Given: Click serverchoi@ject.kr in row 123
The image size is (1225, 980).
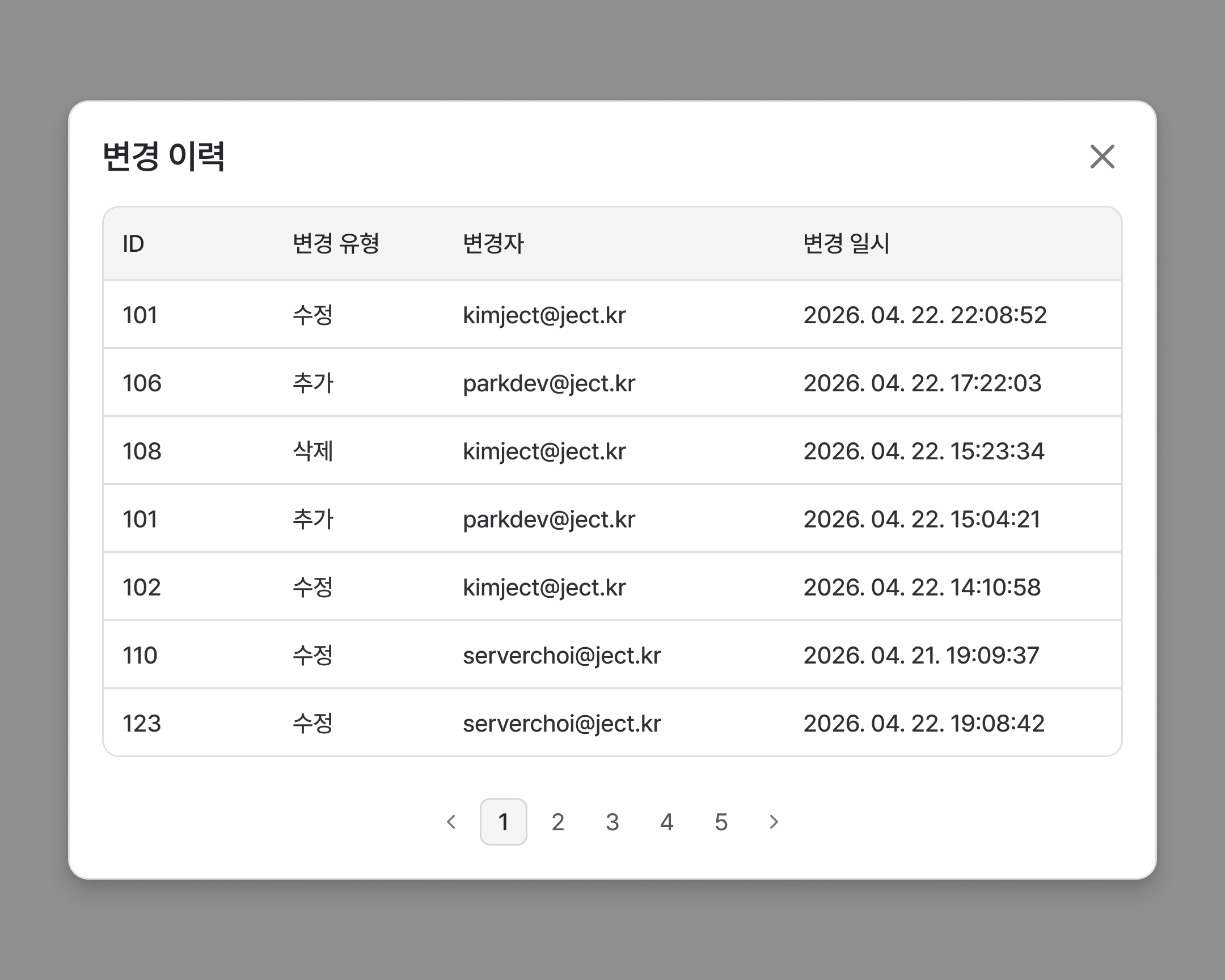Looking at the screenshot, I should pos(562,724).
